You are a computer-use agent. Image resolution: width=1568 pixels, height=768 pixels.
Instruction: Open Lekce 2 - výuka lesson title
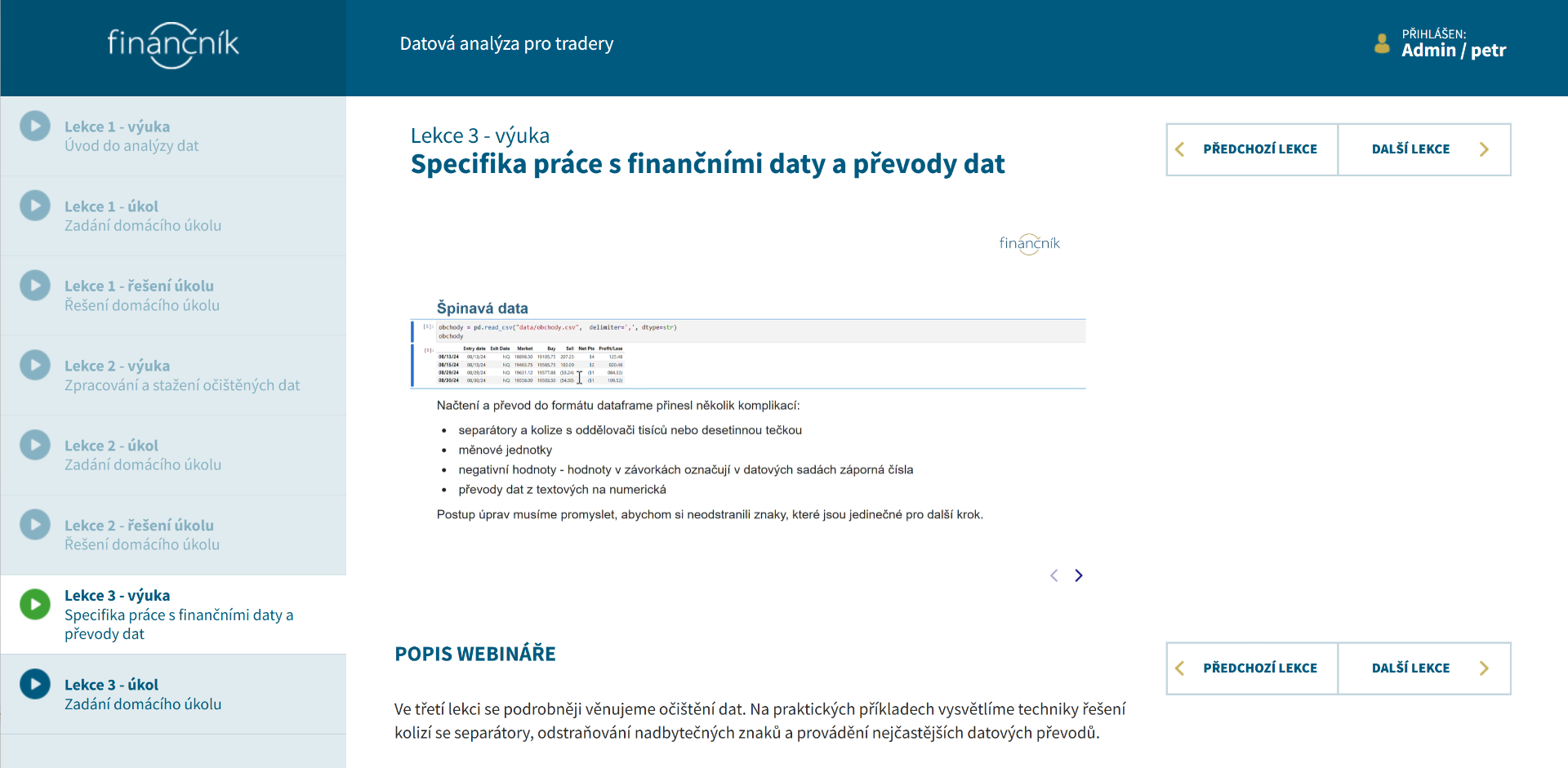point(118,366)
